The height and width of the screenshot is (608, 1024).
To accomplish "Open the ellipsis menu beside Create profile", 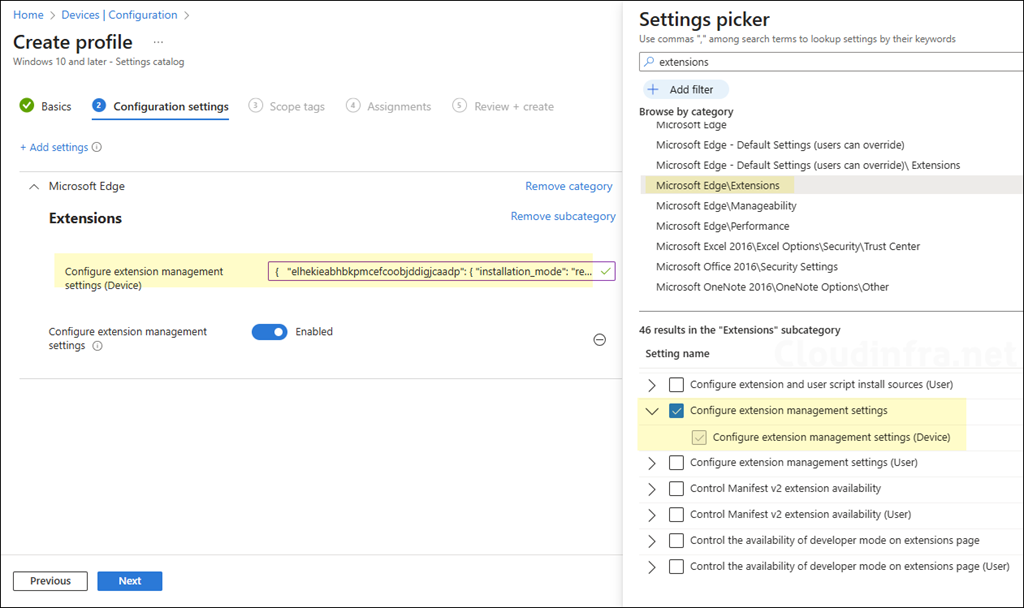I will pyautogui.click(x=157, y=43).
